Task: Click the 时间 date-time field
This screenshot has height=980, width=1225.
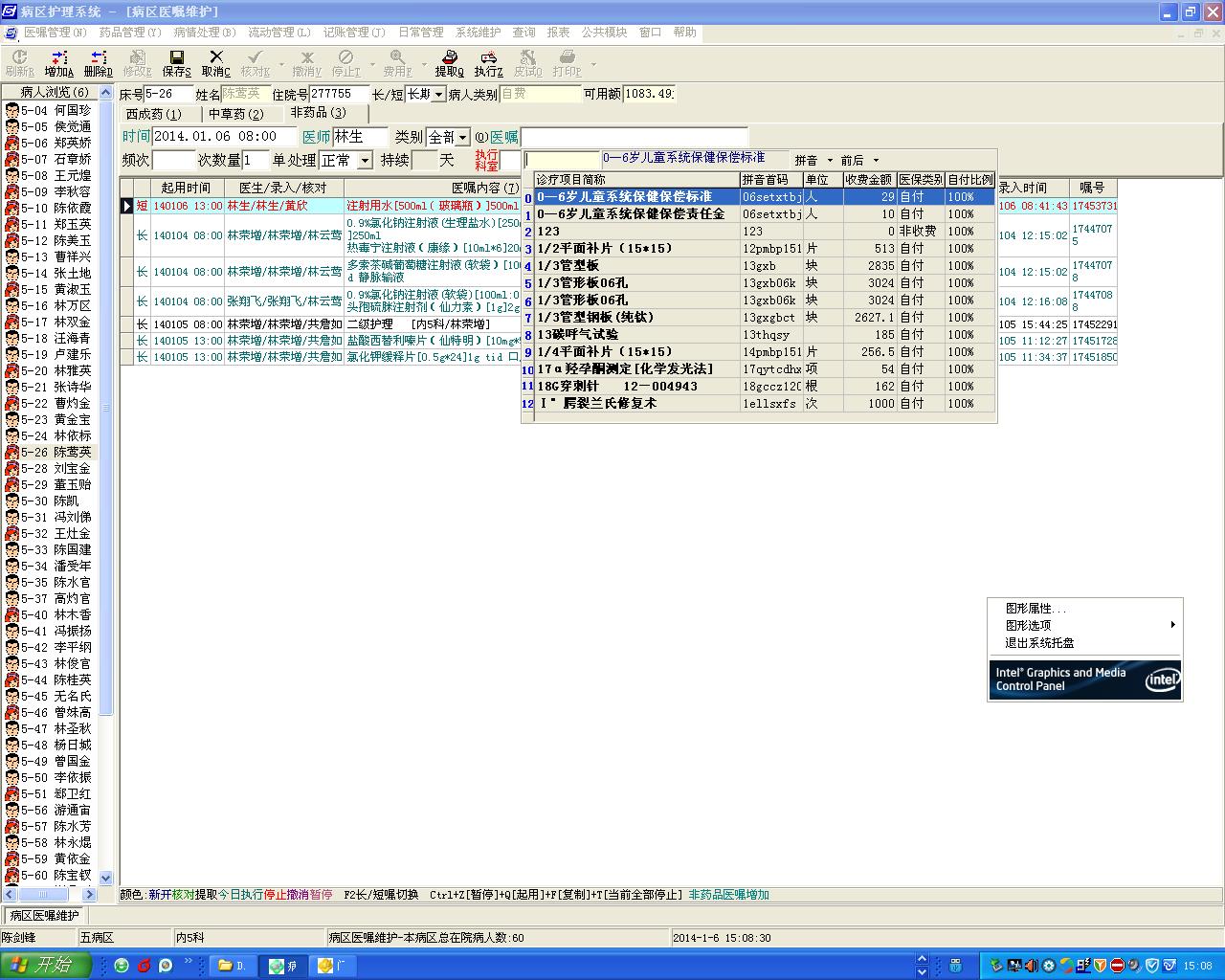Action: pyautogui.click(x=223, y=137)
